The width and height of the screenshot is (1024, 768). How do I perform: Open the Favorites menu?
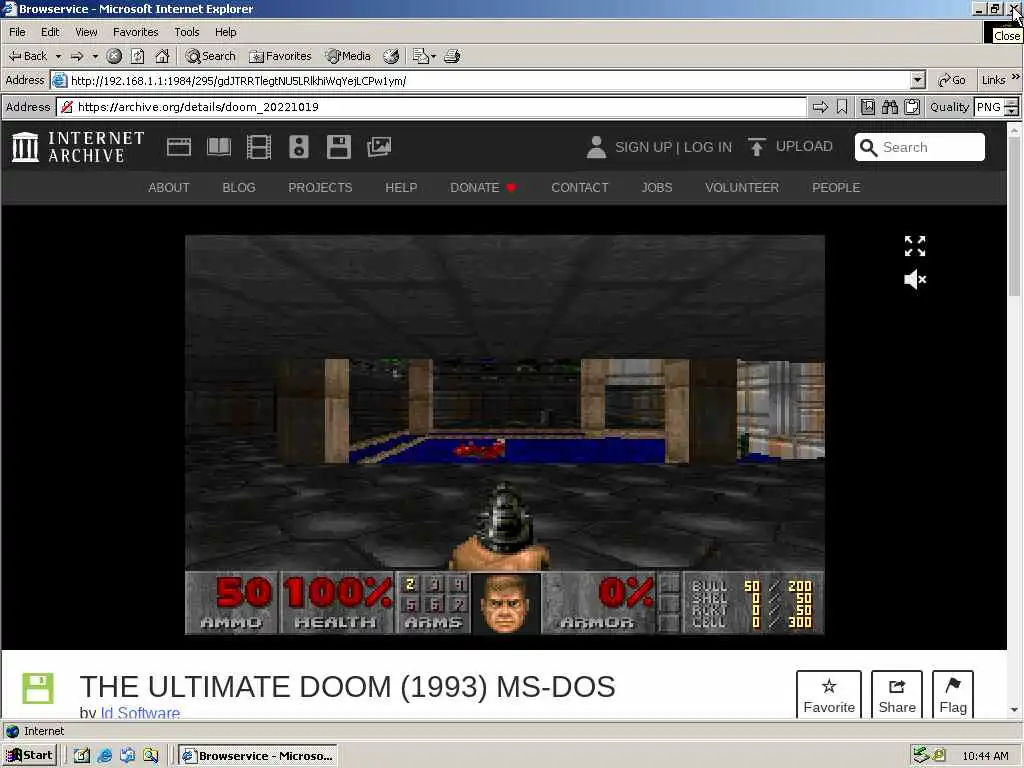[x=136, y=32]
